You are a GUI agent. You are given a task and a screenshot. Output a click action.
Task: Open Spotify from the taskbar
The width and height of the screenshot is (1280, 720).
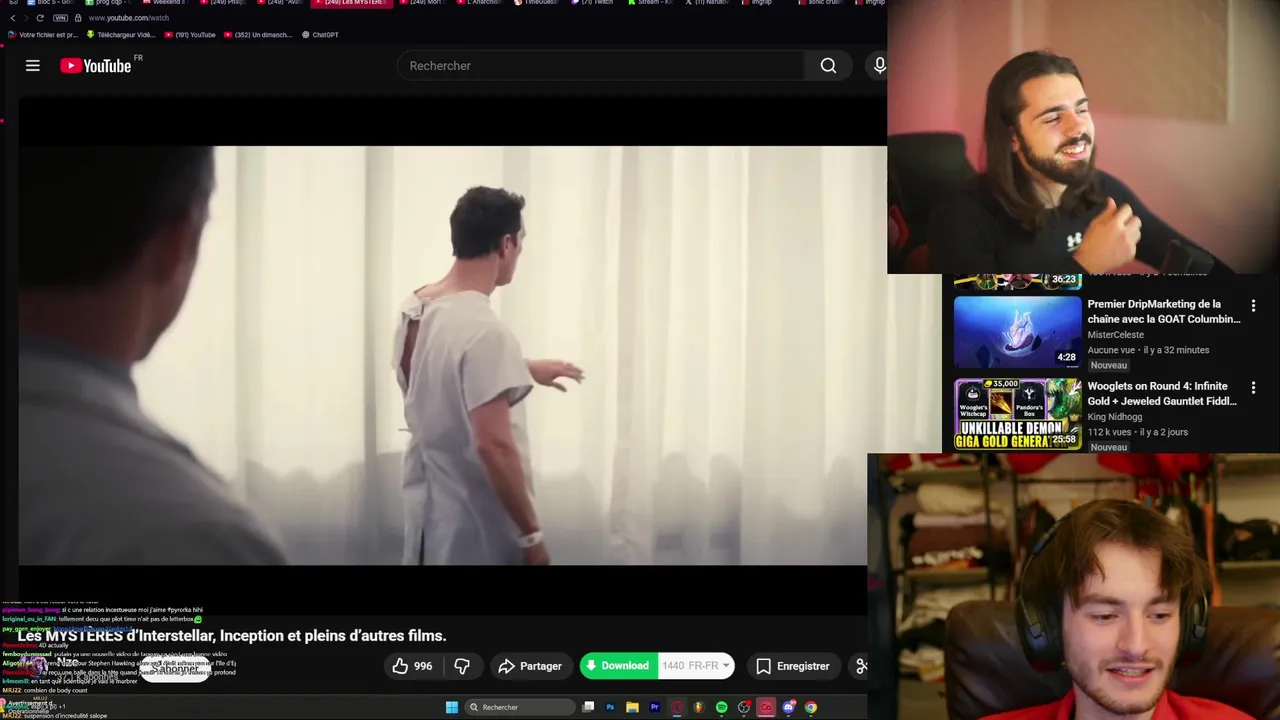coord(721,707)
